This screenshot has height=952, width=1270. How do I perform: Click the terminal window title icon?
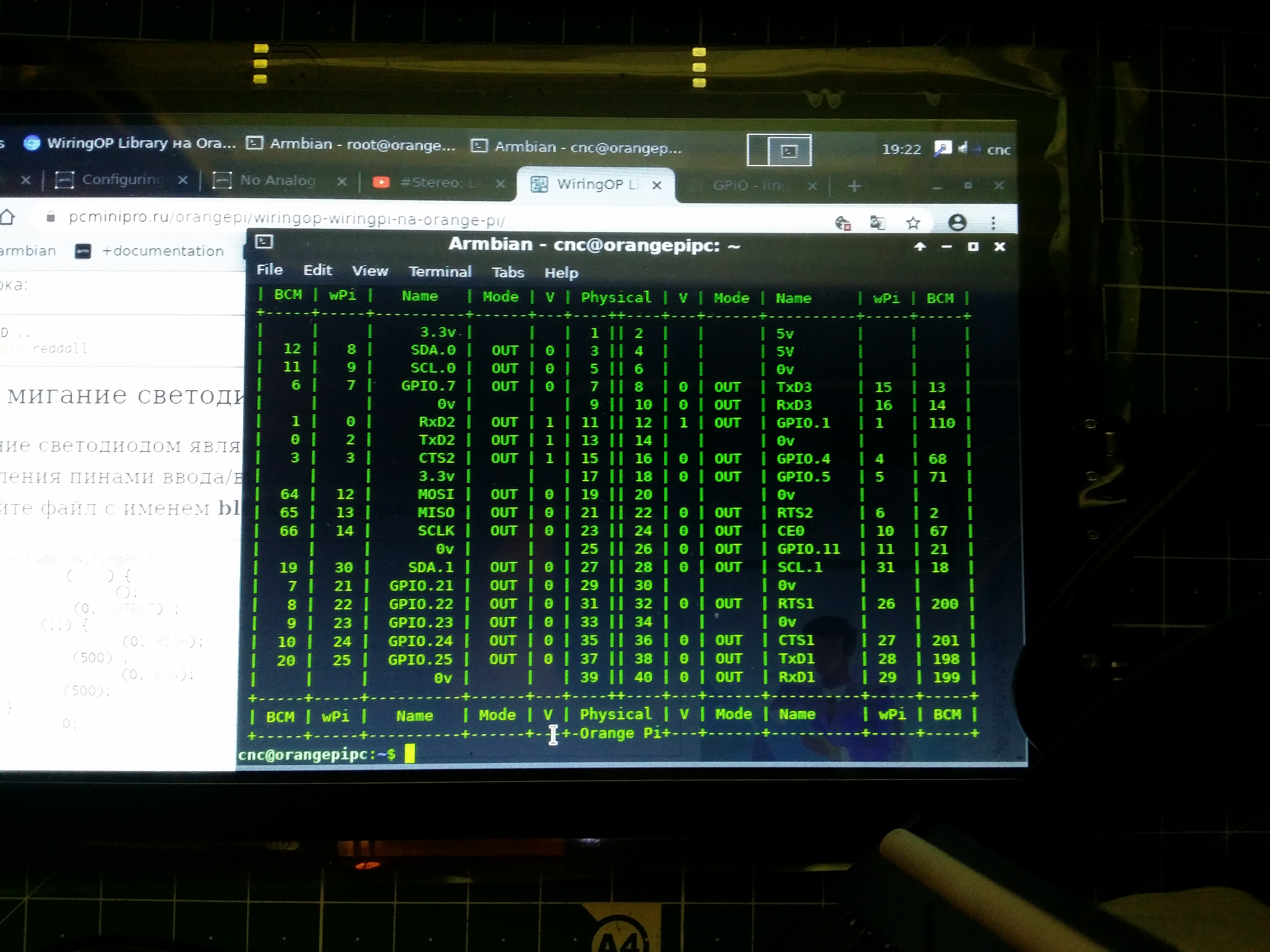pyautogui.click(x=264, y=242)
